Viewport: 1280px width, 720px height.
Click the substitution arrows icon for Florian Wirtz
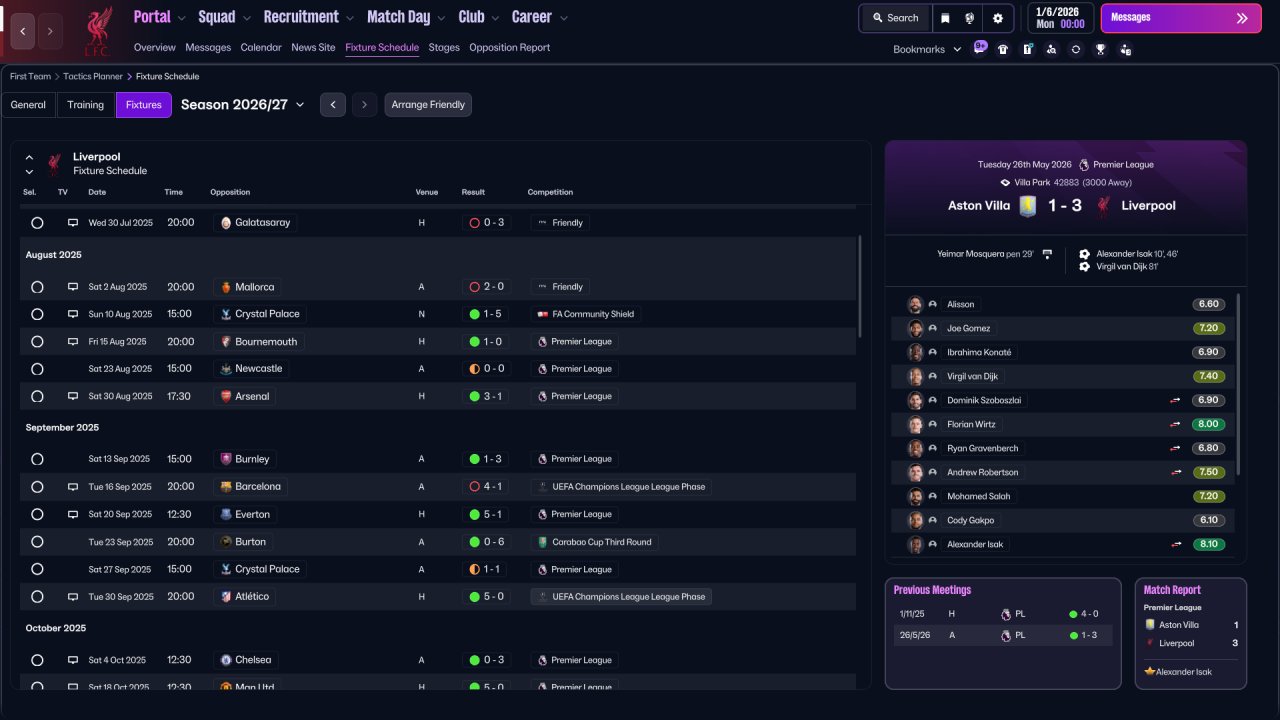tap(1176, 424)
